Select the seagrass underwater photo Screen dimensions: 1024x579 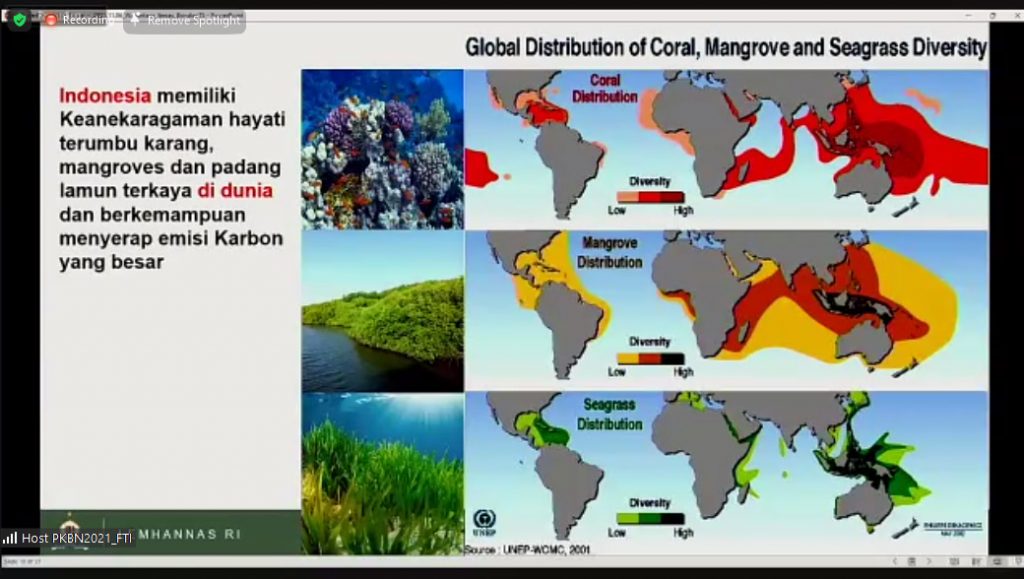click(382, 473)
